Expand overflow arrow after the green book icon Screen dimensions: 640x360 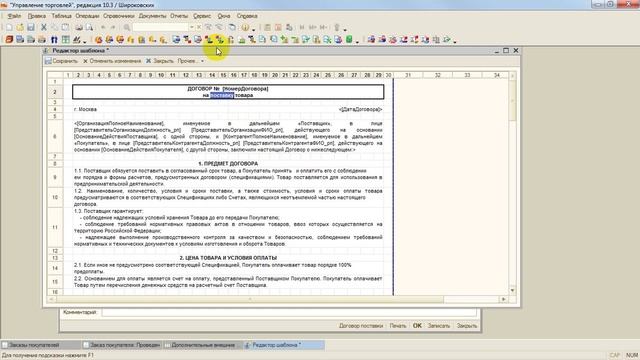tap(358, 41)
